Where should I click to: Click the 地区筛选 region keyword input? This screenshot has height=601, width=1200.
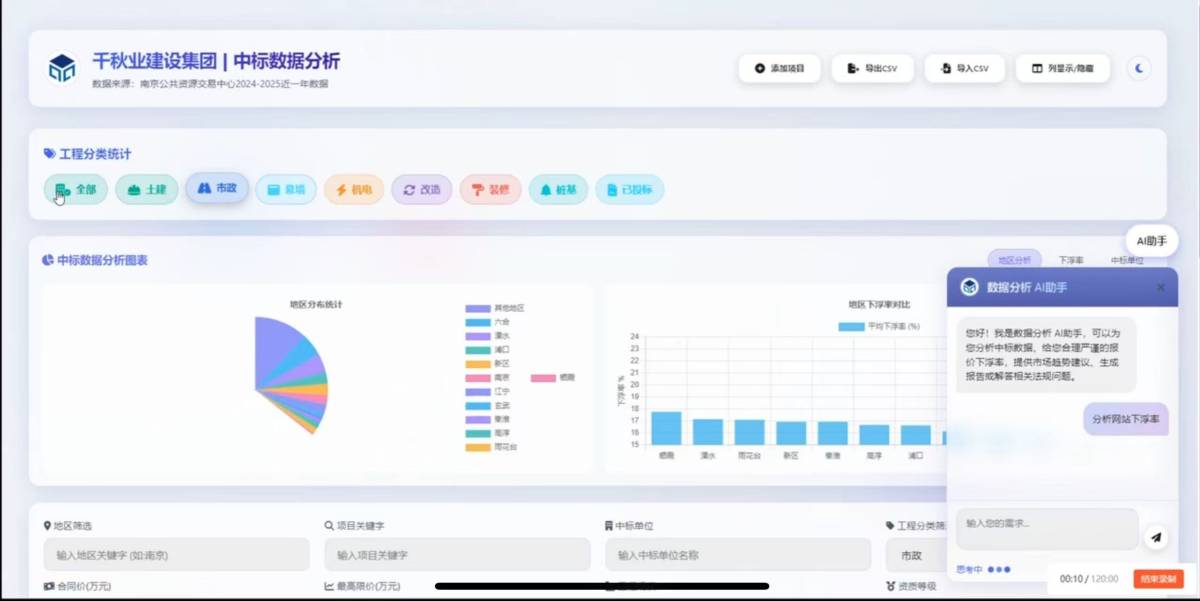point(176,554)
